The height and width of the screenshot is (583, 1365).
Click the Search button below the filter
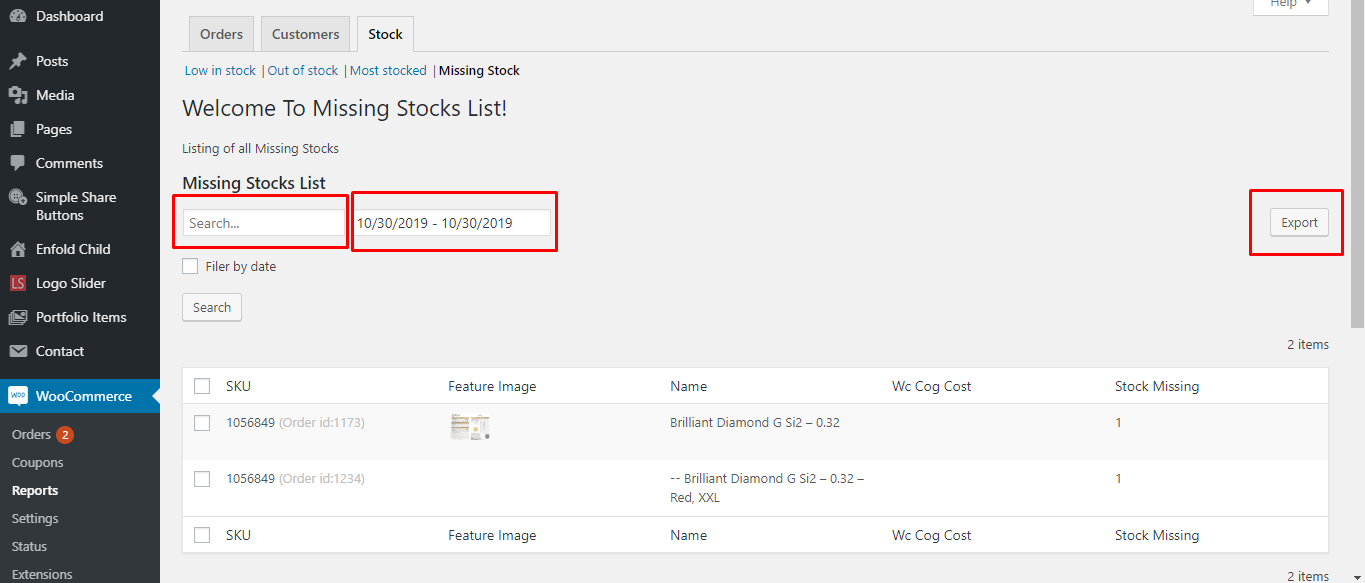point(212,307)
